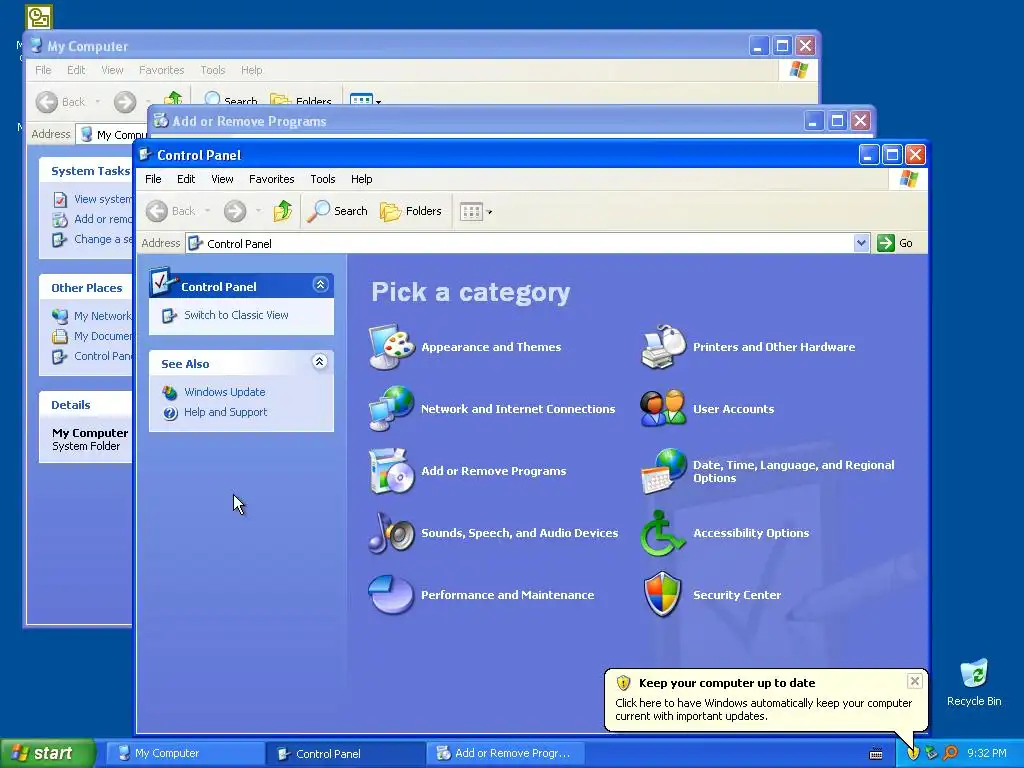Open Security Center shield icon
Viewport: 1024px width, 768px height.
[664, 595]
